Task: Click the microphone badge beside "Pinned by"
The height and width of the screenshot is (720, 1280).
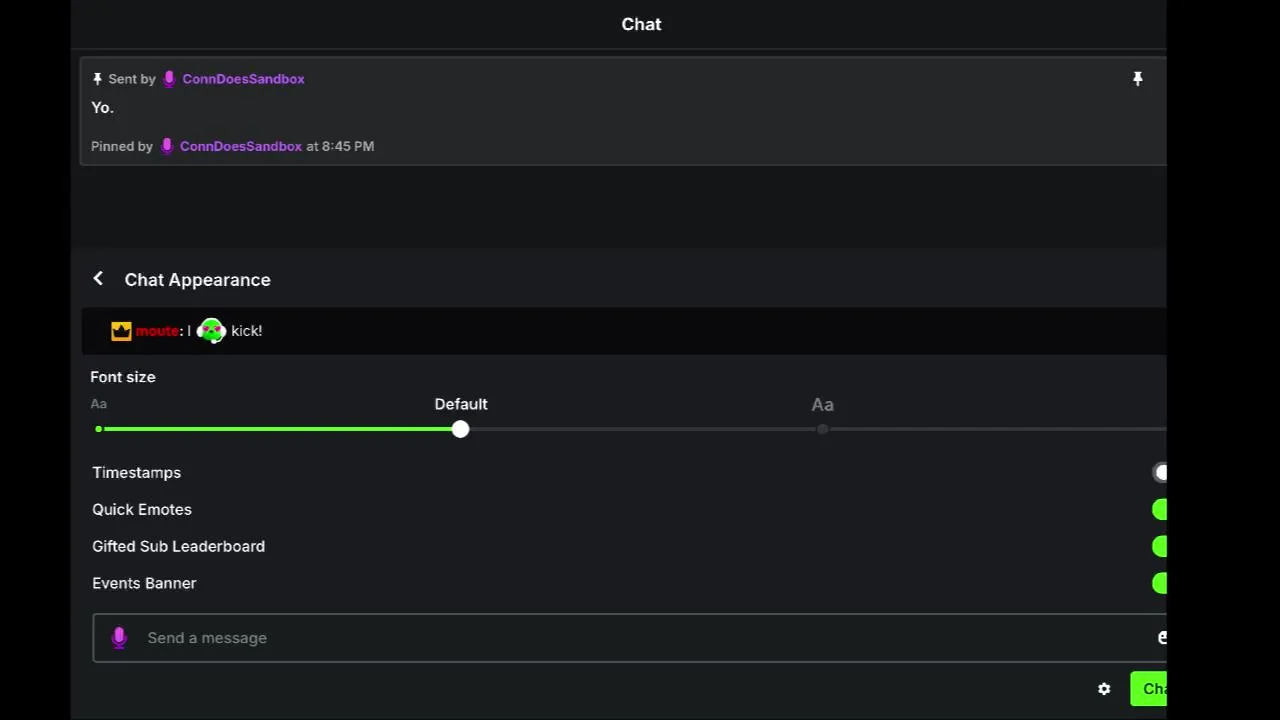Action: [167, 146]
